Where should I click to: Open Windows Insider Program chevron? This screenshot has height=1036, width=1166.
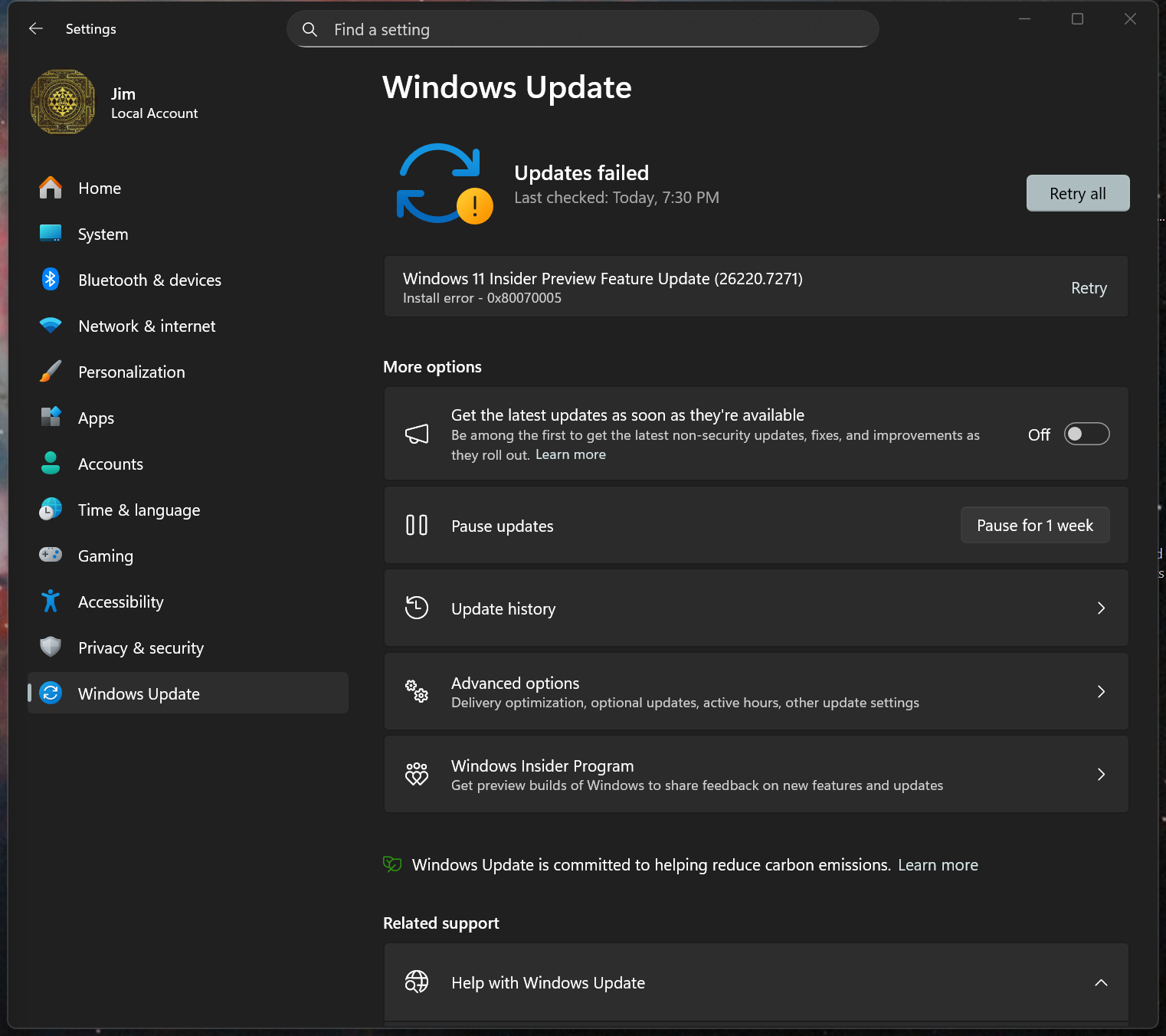coord(1101,775)
